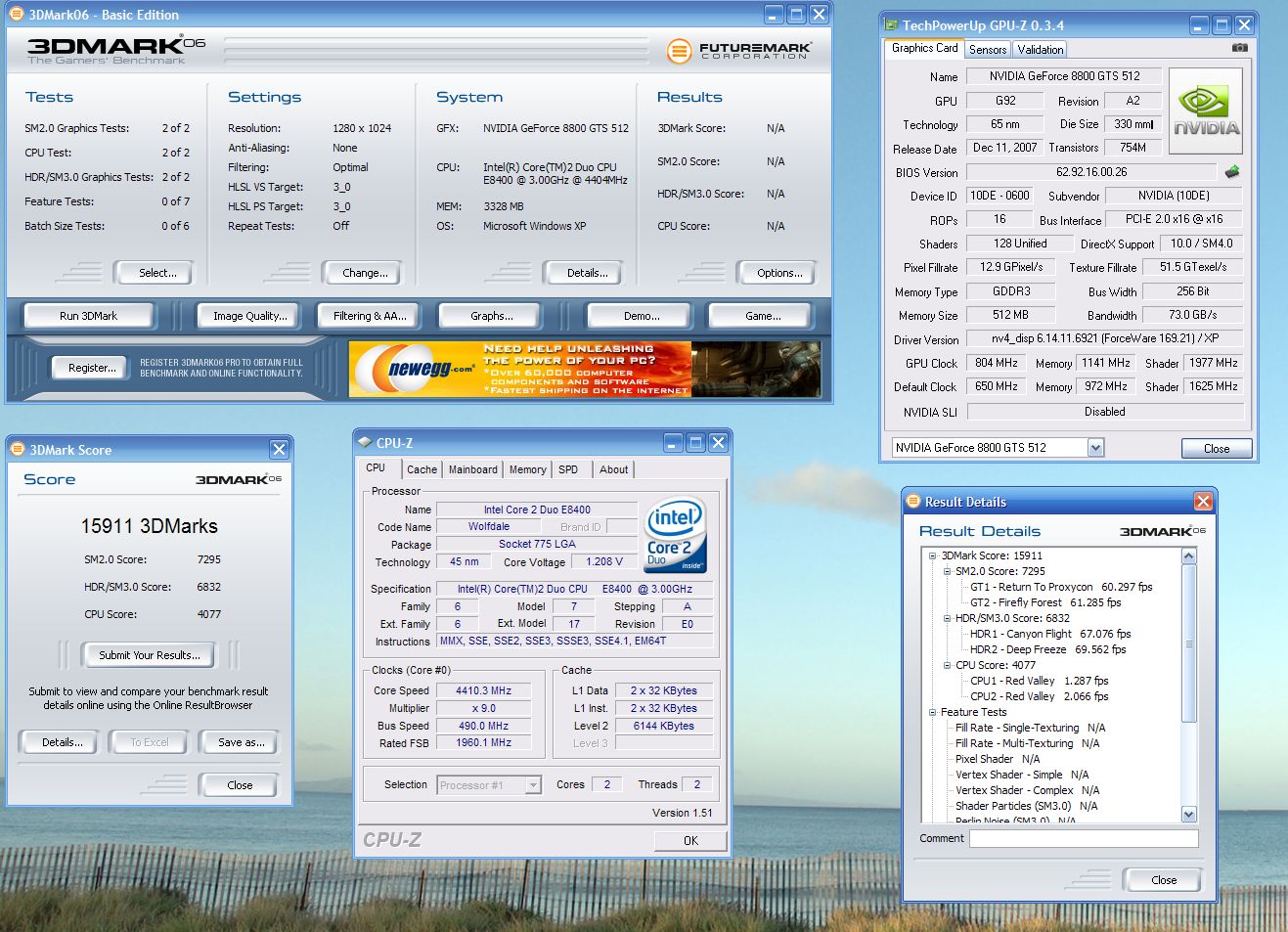Select HDR1 - Canyon Flight row
Viewport: 1288px width, 932px height.
(1050, 634)
